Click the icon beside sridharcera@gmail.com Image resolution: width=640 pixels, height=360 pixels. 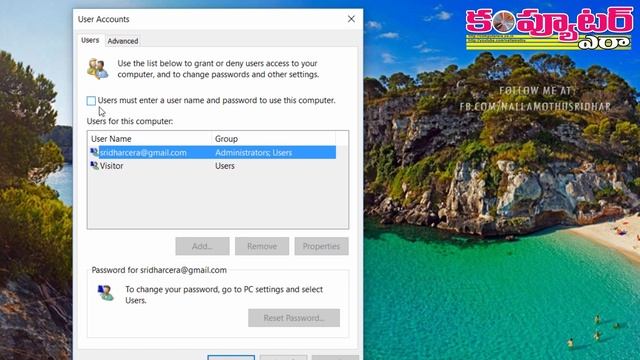click(94, 152)
